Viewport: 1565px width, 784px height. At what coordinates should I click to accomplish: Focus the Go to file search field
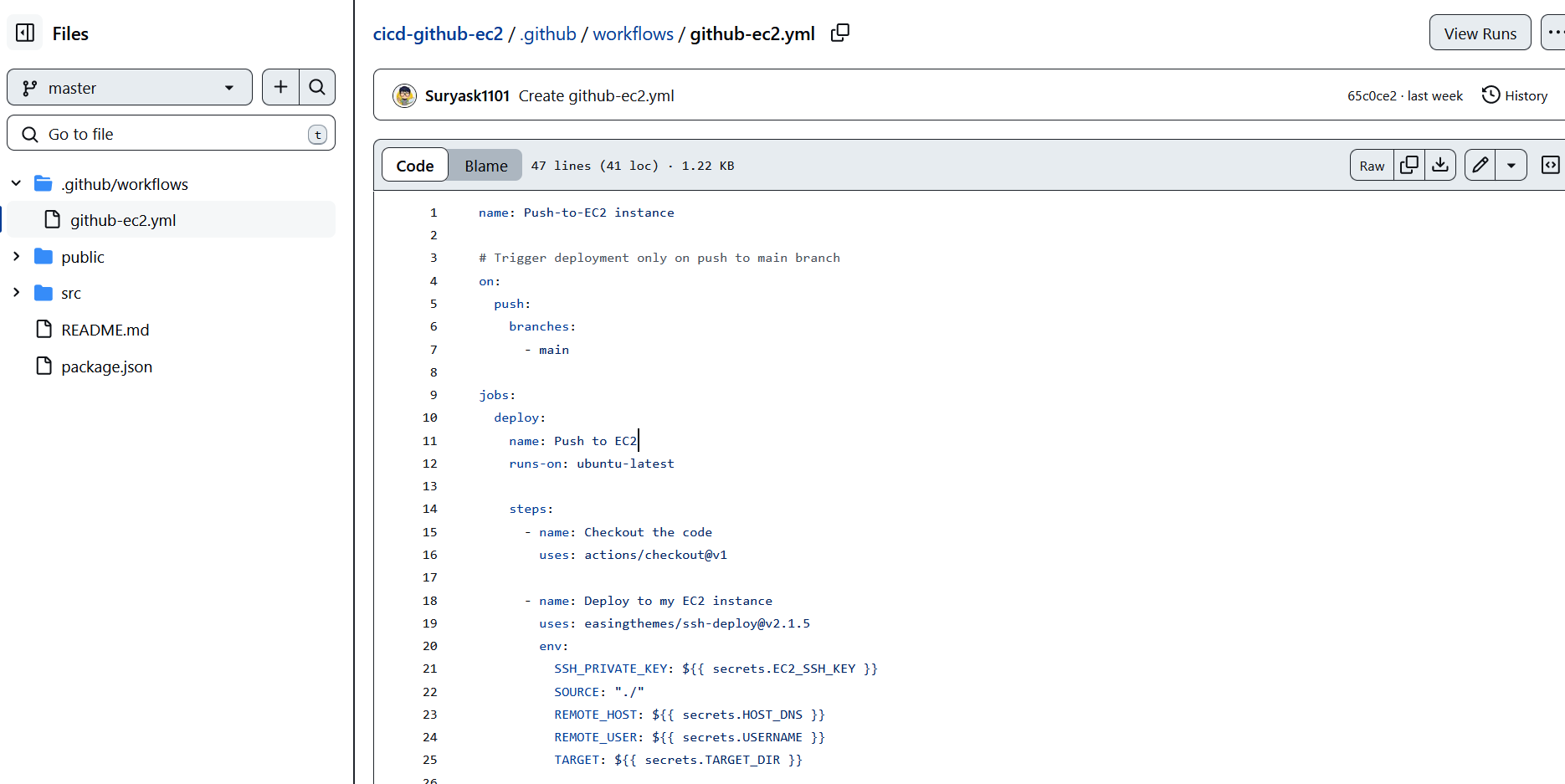coord(172,134)
